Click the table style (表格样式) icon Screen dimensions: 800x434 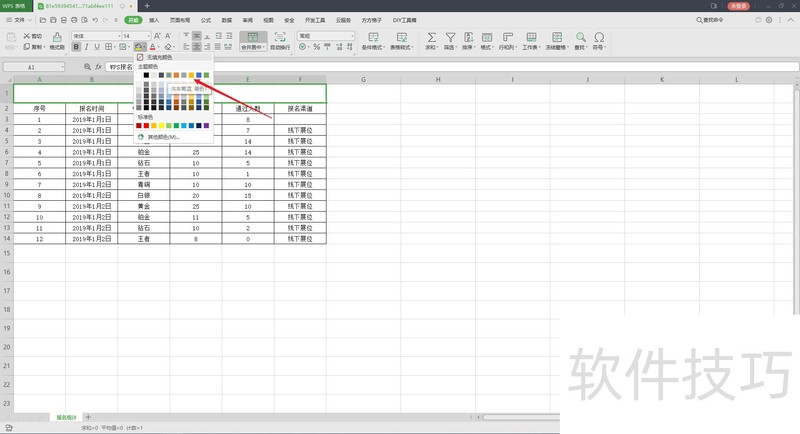click(x=402, y=37)
